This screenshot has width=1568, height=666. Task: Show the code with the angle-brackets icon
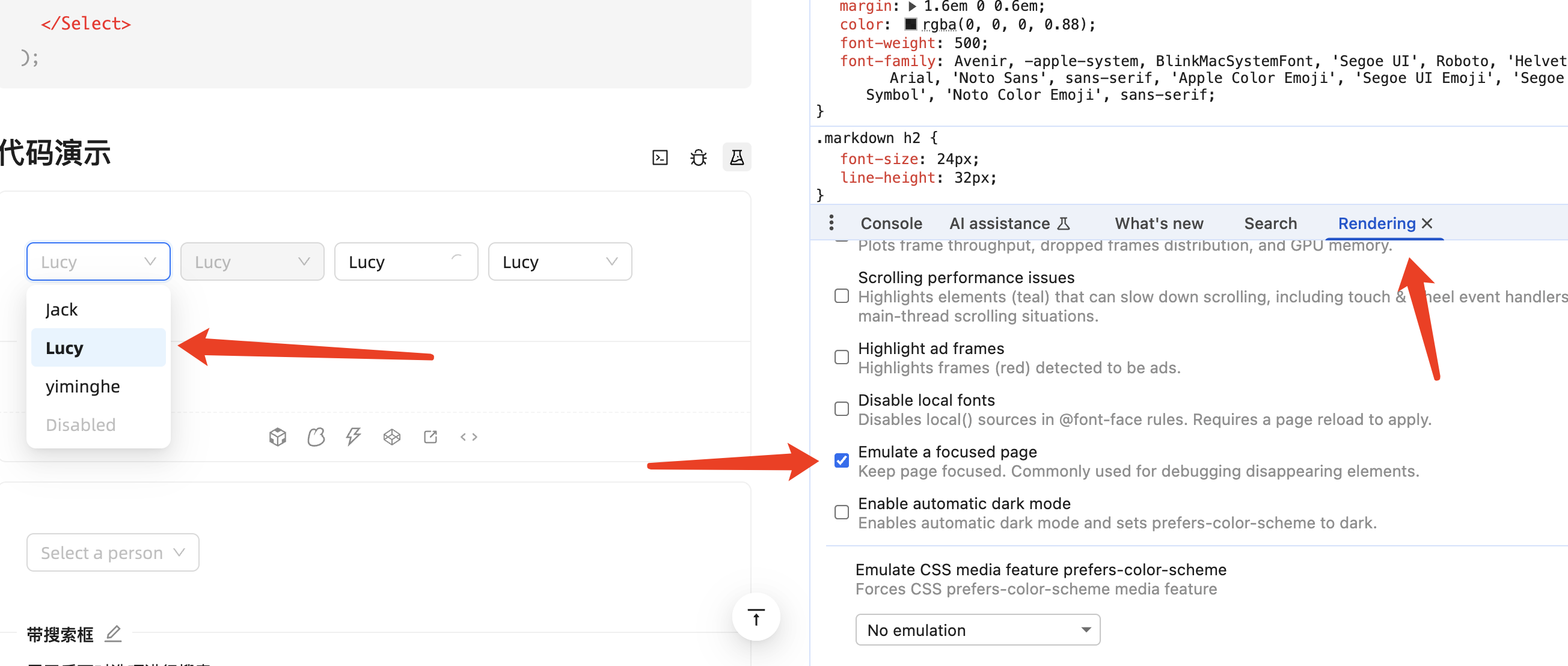[469, 436]
